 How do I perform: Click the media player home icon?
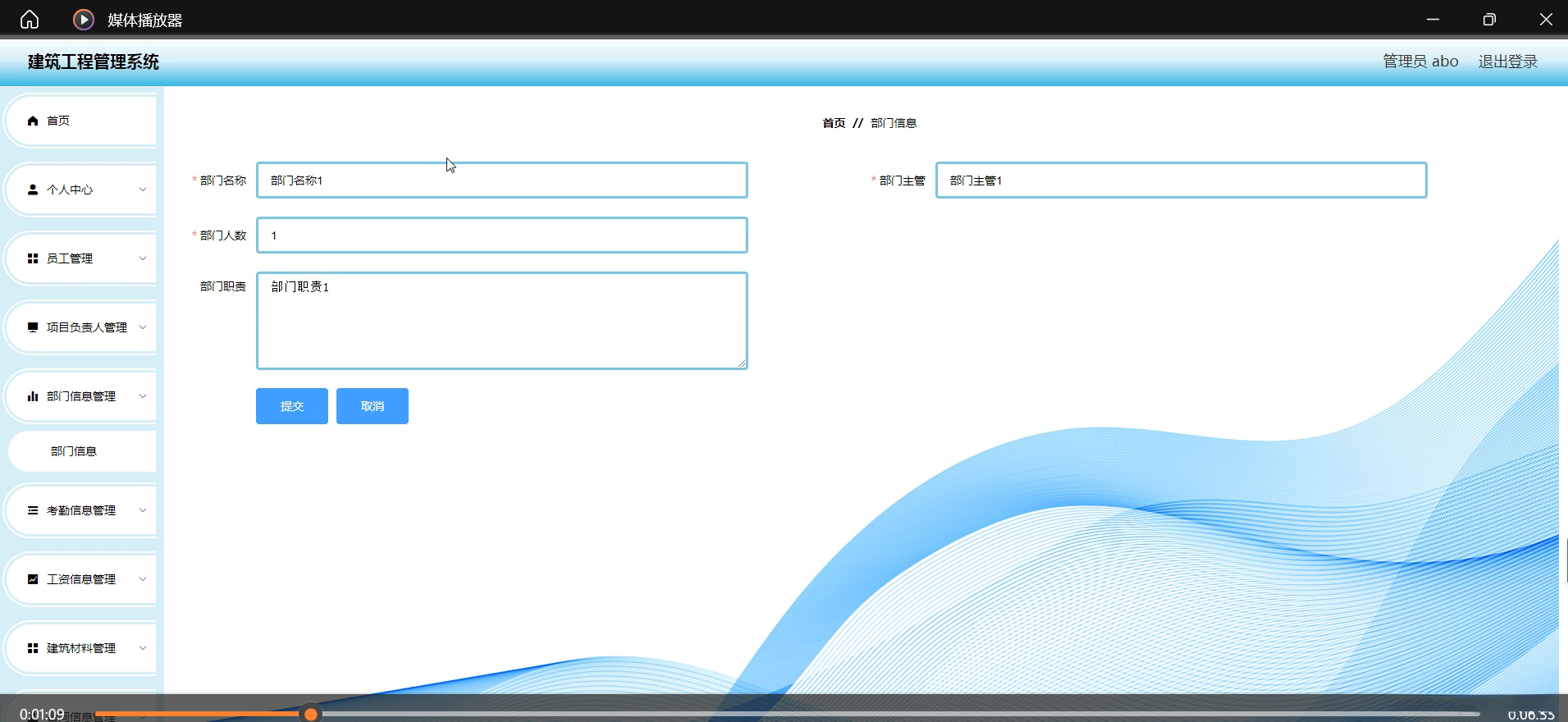[x=30, y=19]
